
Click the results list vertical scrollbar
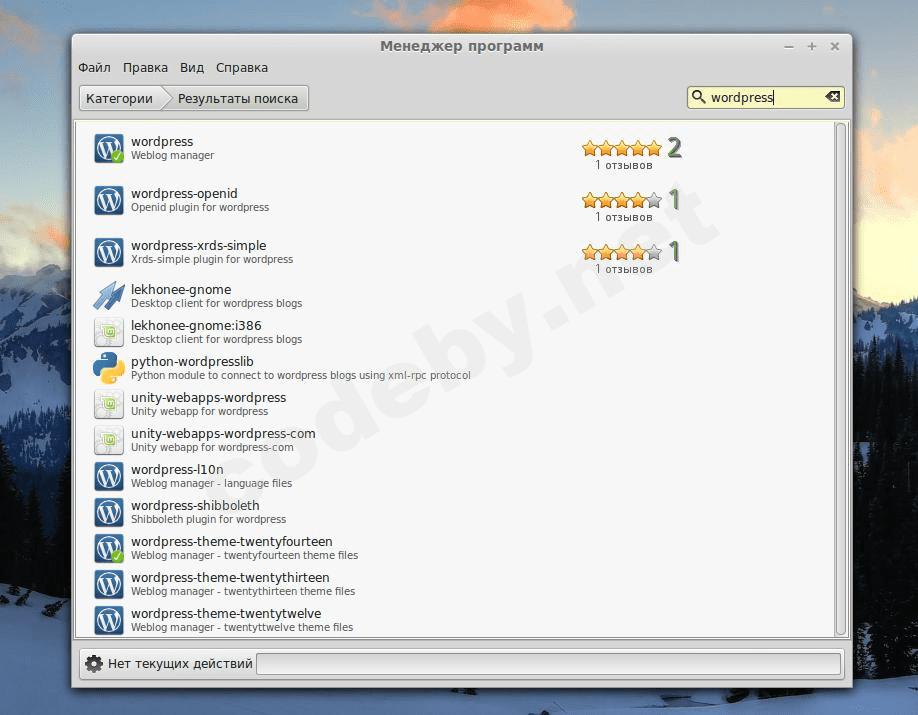click(841, 379)
